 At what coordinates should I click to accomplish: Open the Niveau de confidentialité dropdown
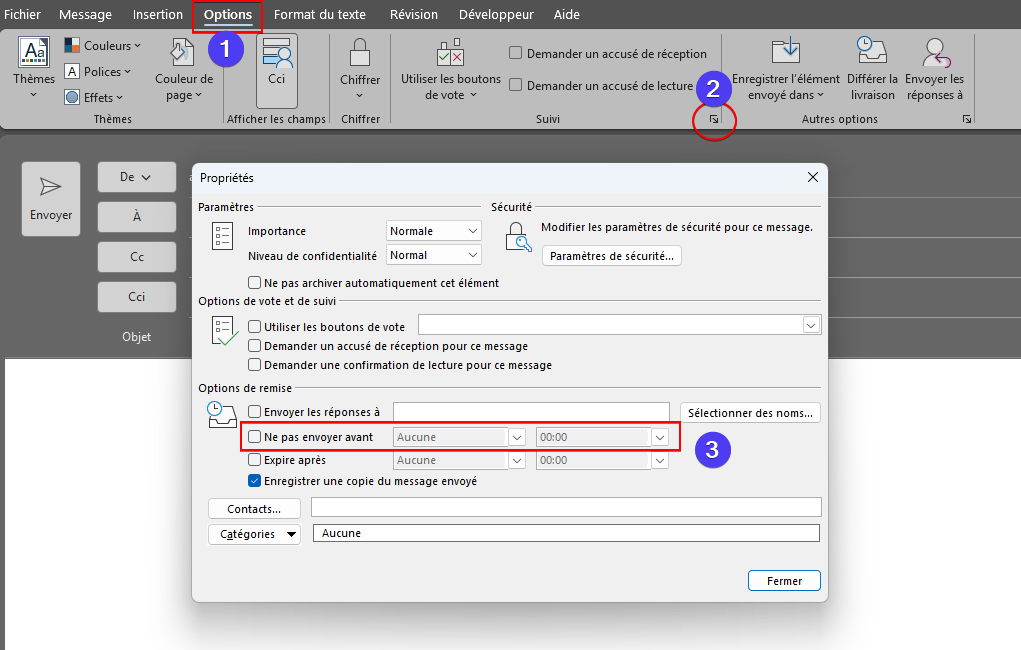pos(434,255)
